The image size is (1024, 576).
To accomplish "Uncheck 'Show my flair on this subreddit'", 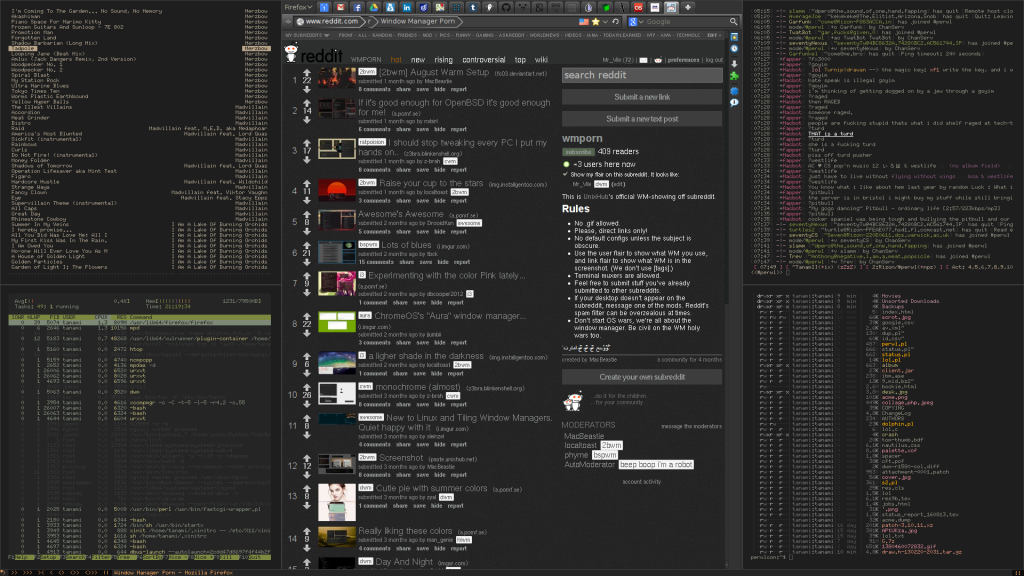I will coord(566,174).
